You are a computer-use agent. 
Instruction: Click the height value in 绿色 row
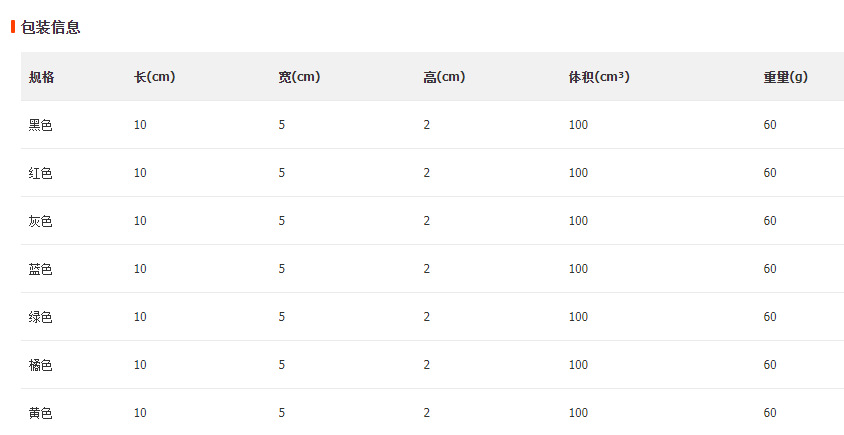[426, 317]
